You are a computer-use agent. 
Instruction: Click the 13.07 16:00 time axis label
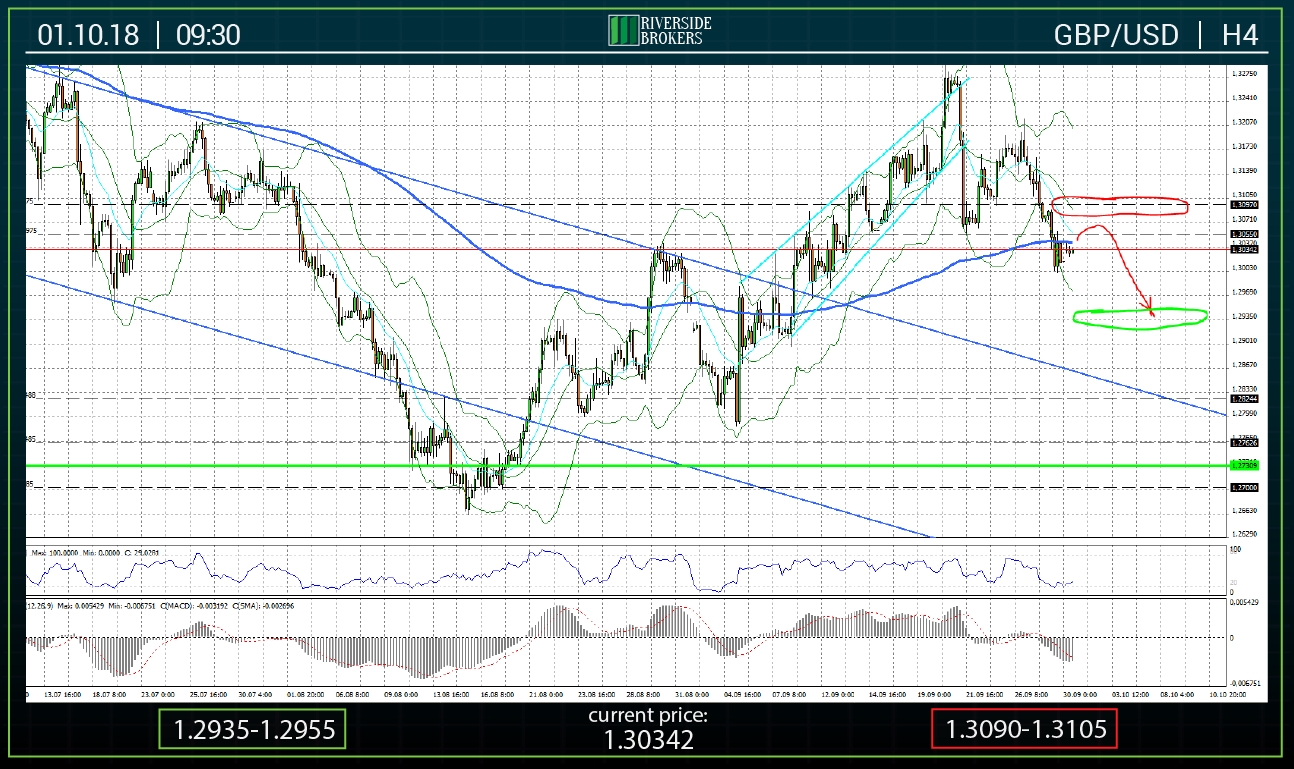point(62,693)
